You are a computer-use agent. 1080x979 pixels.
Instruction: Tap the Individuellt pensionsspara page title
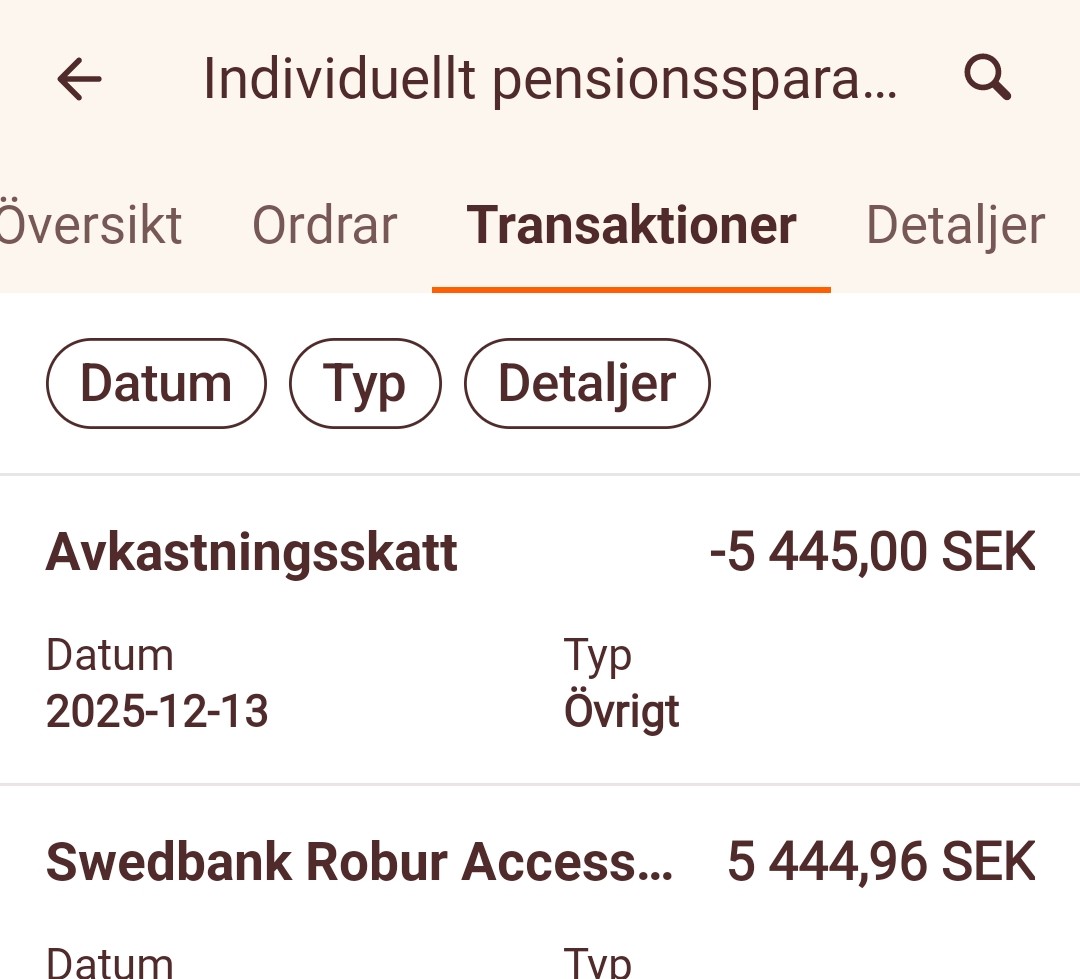point(550,79)
